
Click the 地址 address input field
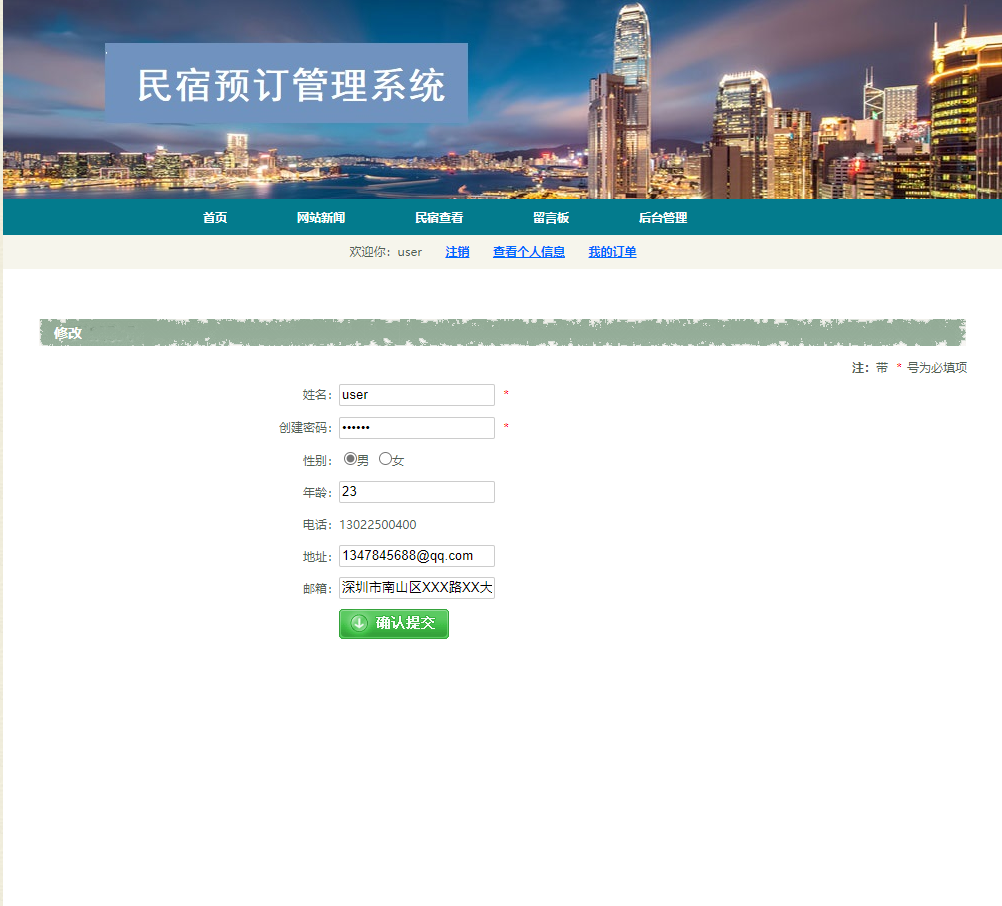416,555
